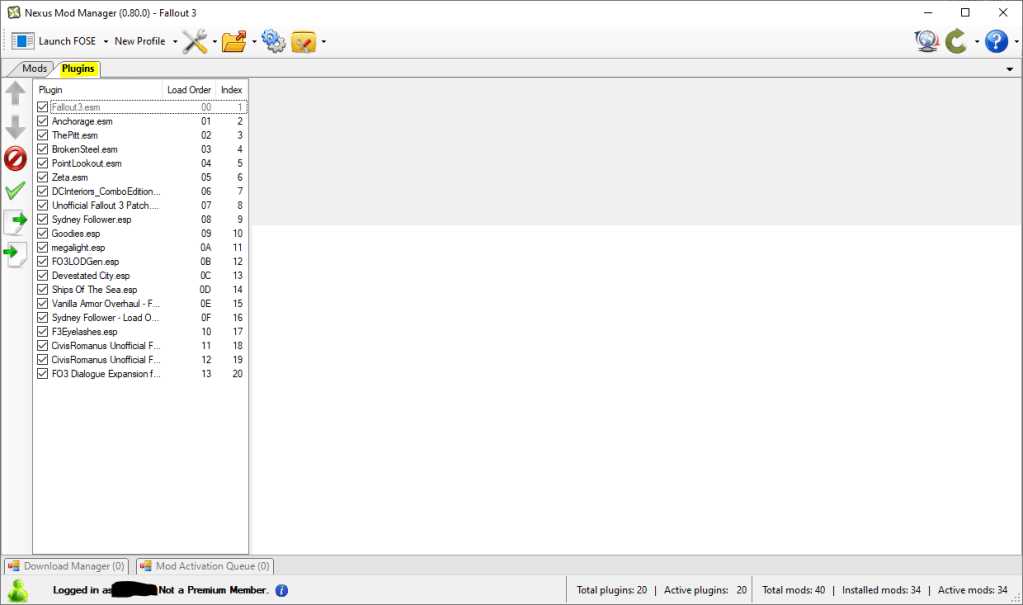This screenshot has height=605, width=1023.
Task: Disable the F3Eyelashes.esp plugin checkbox
Action: pyautogui.click(x=42, y=331)
